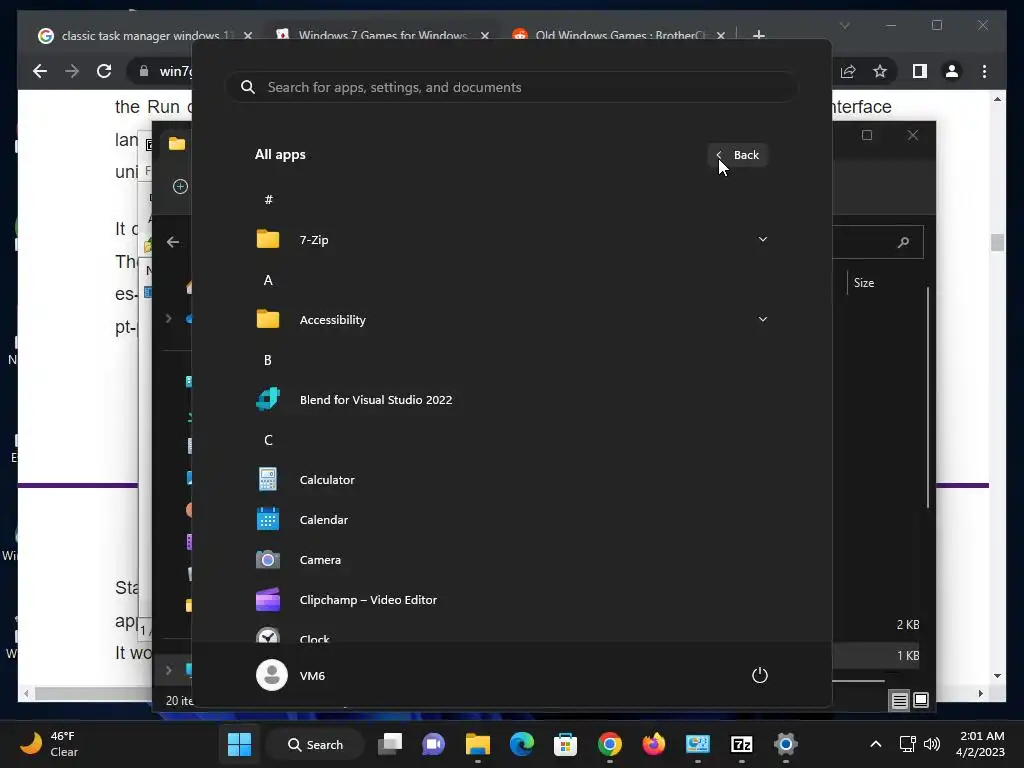1024x768 pixels.
Task: Jump to the C letter header
Action: [268, 440]
